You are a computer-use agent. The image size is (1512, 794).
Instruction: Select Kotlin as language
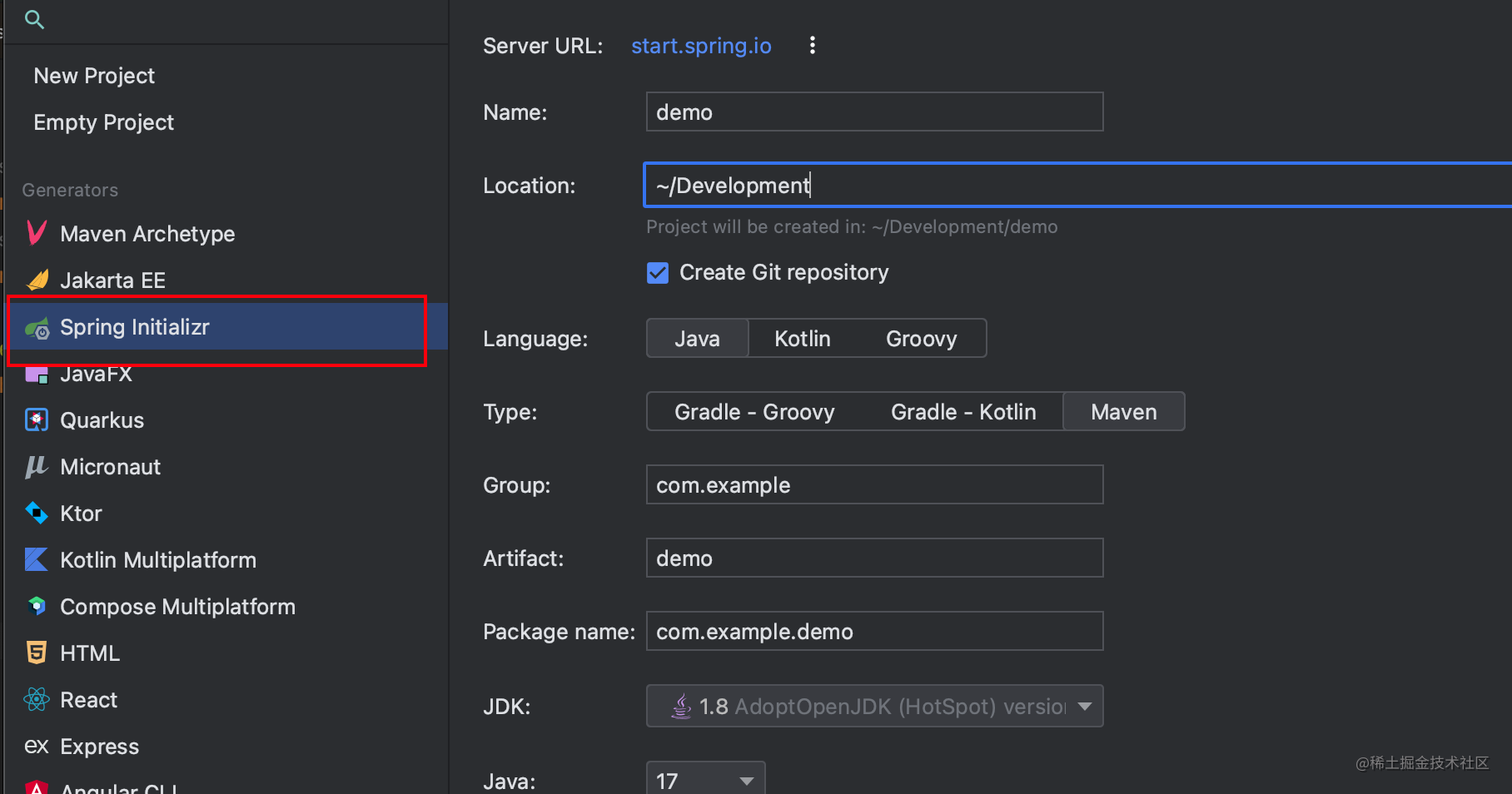click(x=803, y=338)
